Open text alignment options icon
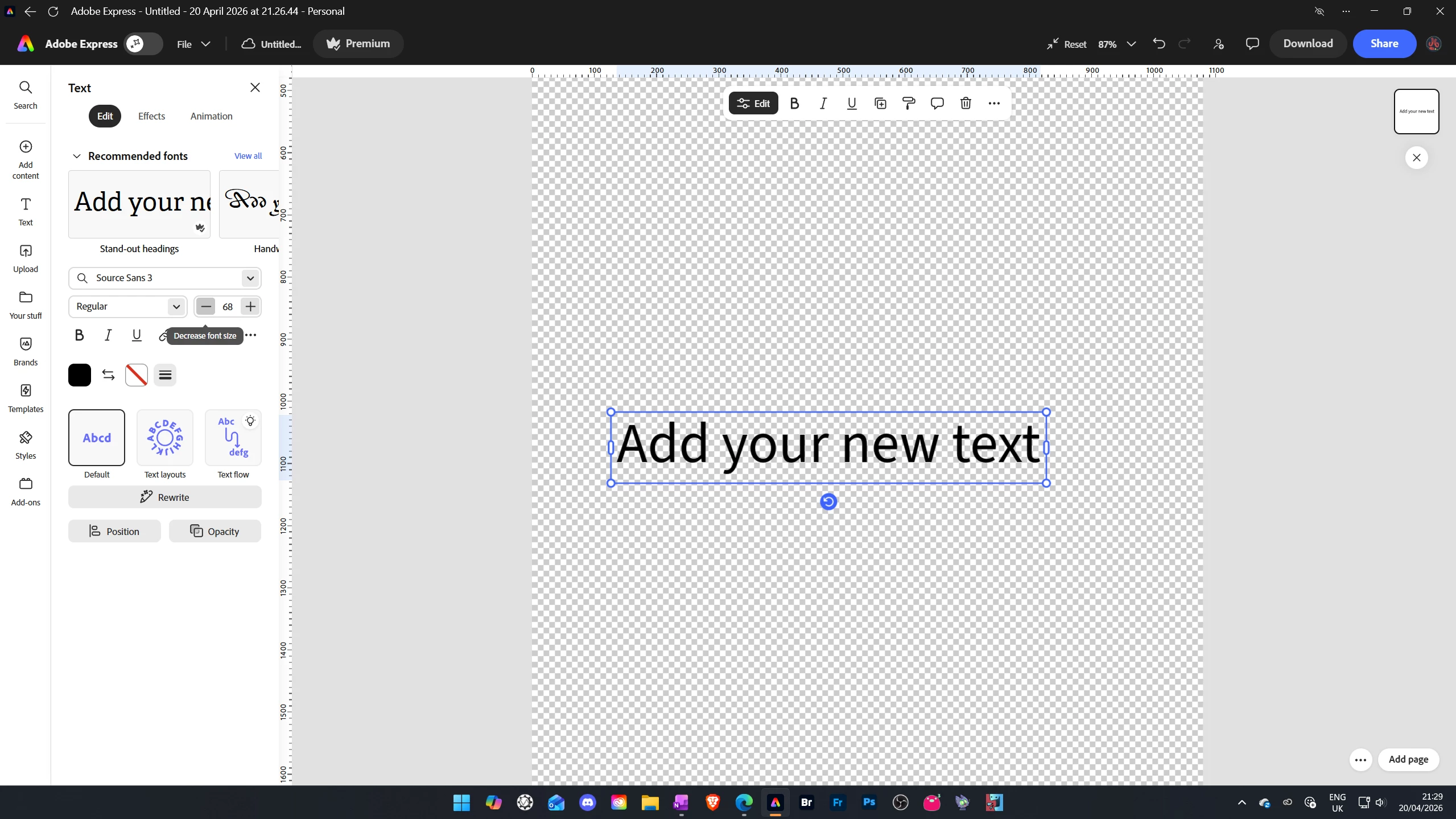Screen dimensions: 1456x819 point(165,375)
